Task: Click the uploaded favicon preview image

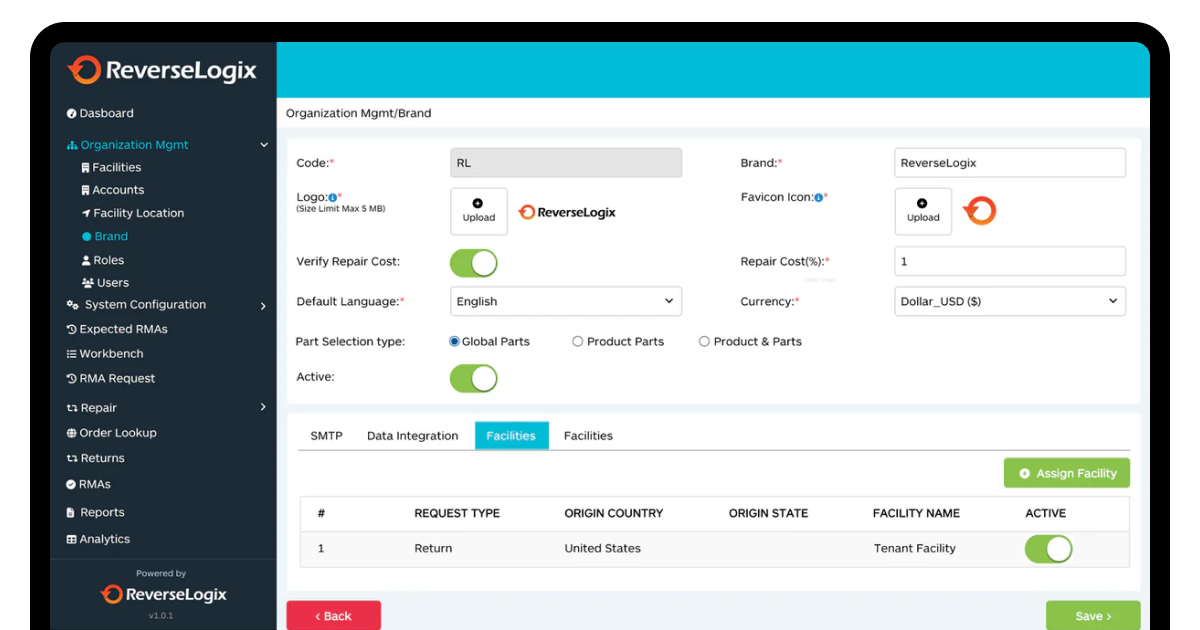Action: coord(979,211)
